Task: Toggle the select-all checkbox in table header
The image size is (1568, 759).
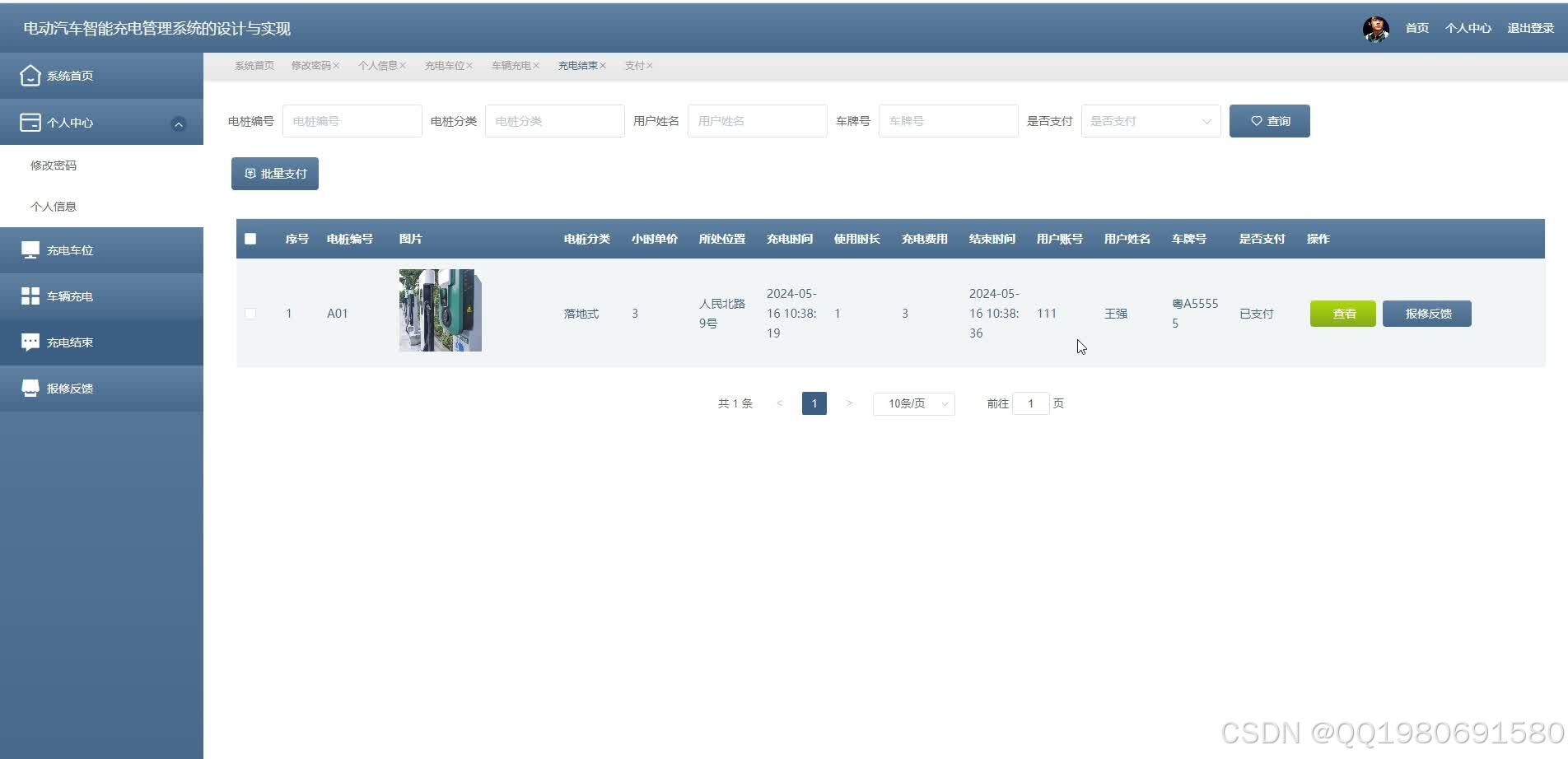Action: point(250,239)
